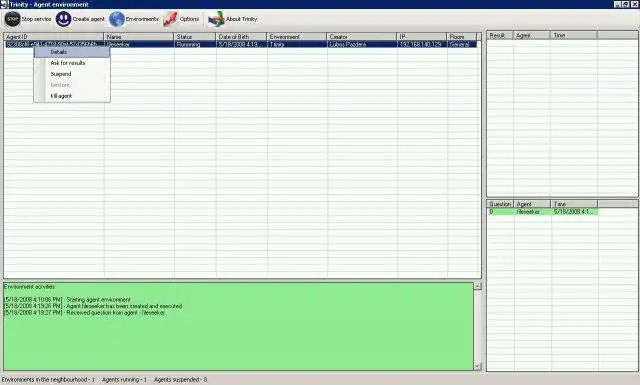Click the Agent header in results panel
The width and height of the screenshot is (640, 385).
coord(532,35)
